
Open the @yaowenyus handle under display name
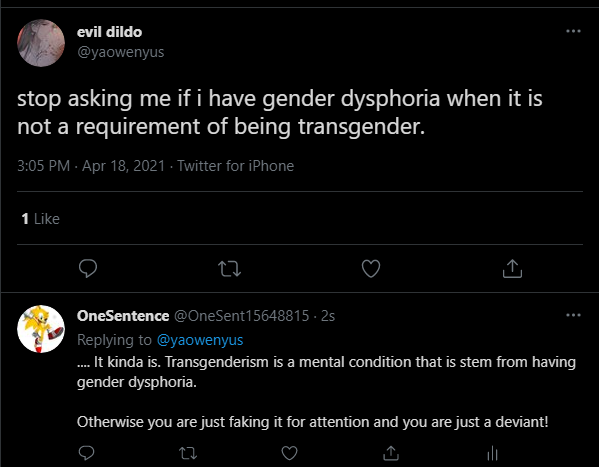point(120,52)
